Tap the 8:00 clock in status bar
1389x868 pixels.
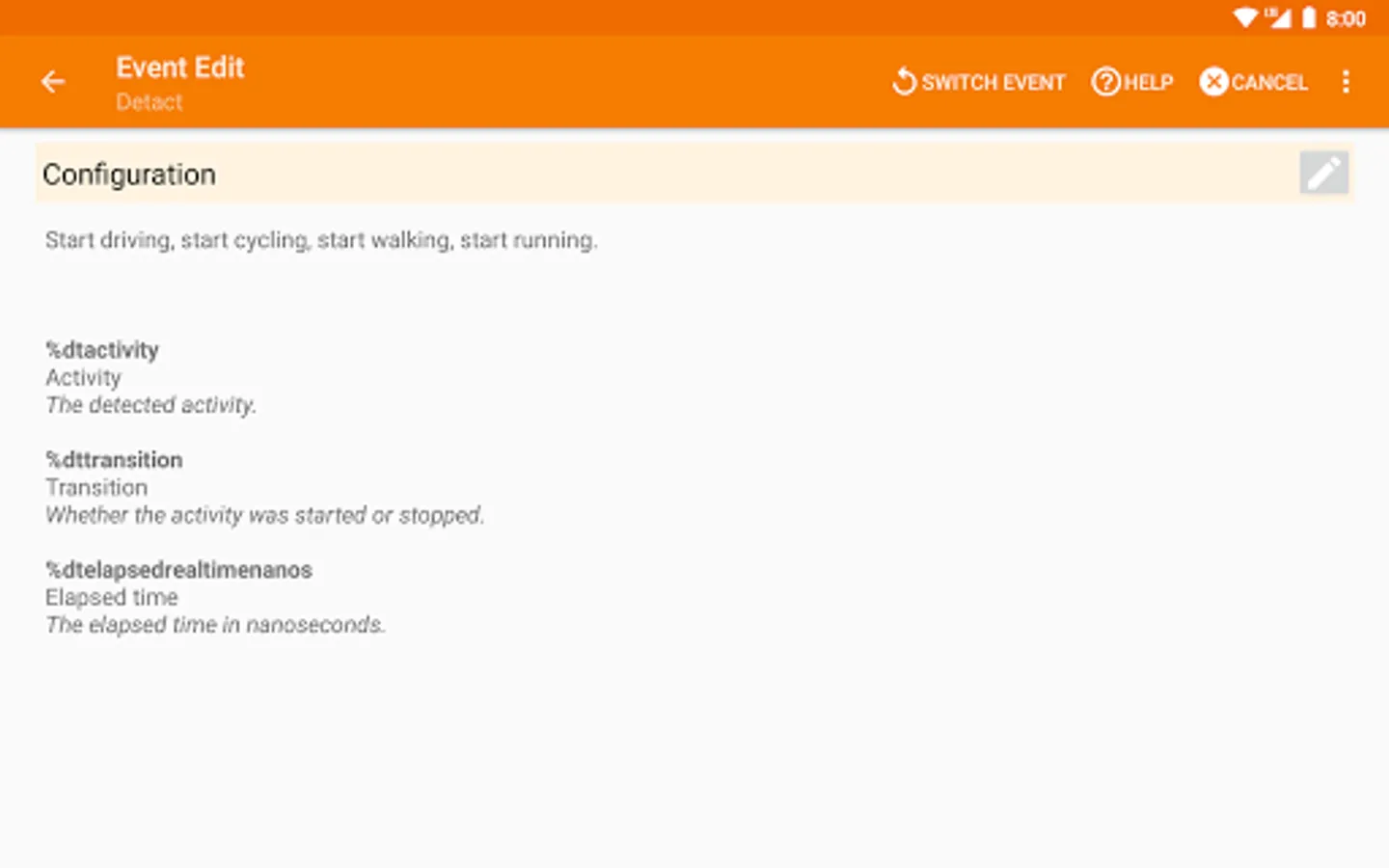coord(1345,18)
